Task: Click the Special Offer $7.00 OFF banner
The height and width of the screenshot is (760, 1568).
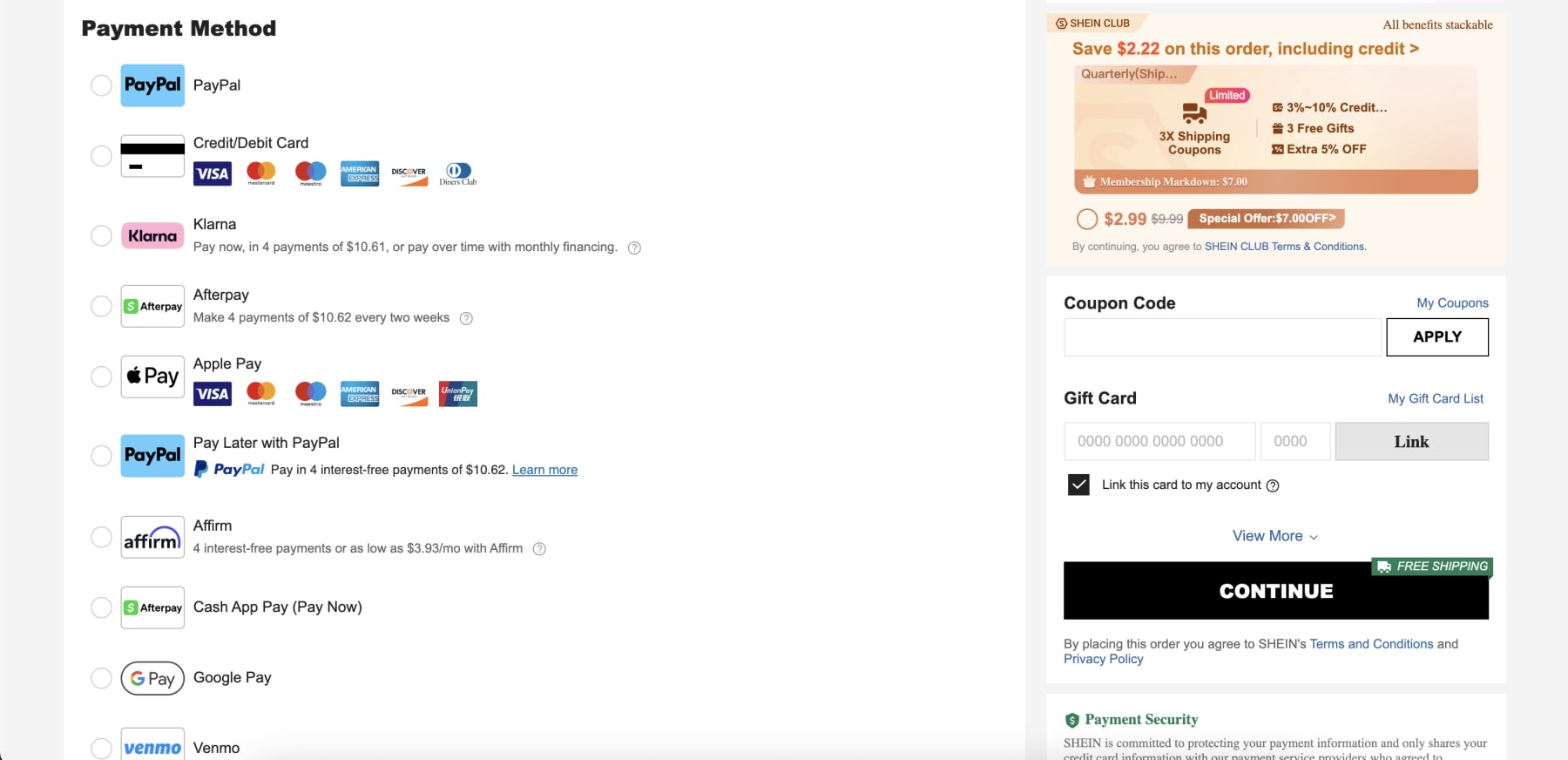Action: (x=1265, y=219)
